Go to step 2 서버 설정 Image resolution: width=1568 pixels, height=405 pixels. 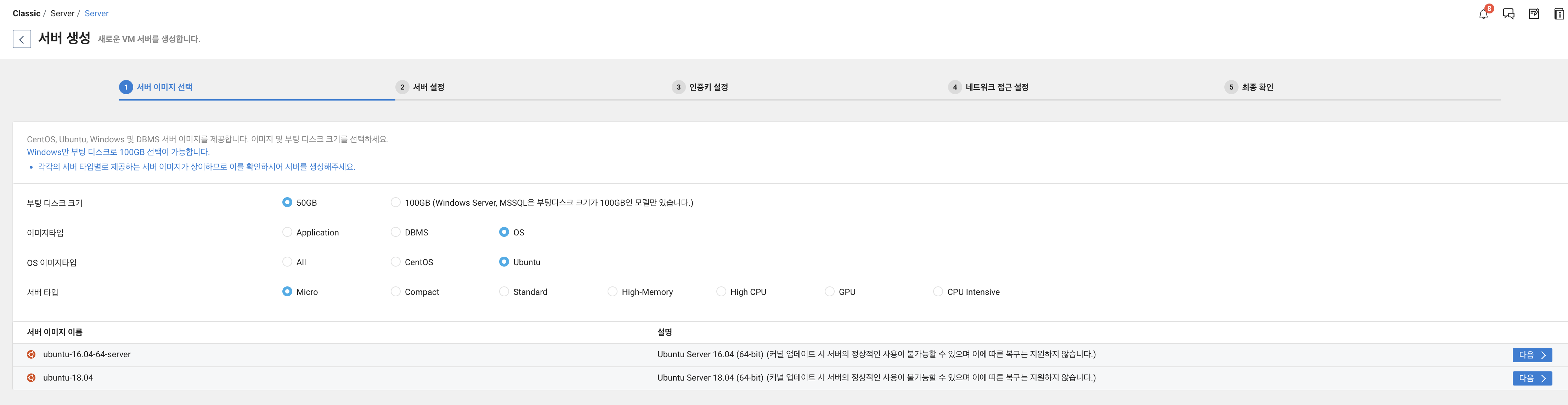tap(428, 87)
